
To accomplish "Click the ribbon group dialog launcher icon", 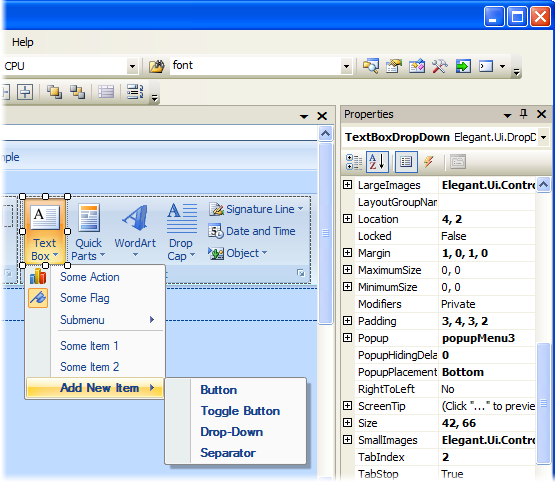I will (x=301, y=273).
